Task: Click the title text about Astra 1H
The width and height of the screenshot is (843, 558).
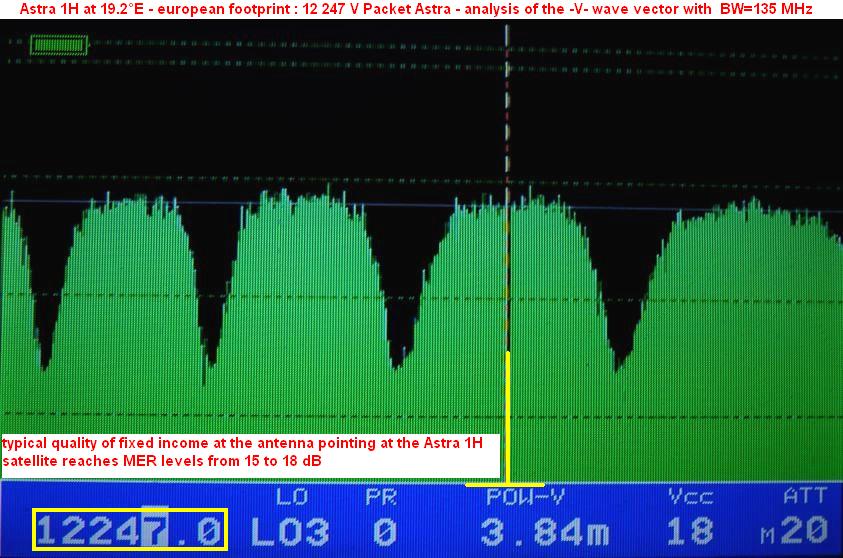Action: click(420, 9)
